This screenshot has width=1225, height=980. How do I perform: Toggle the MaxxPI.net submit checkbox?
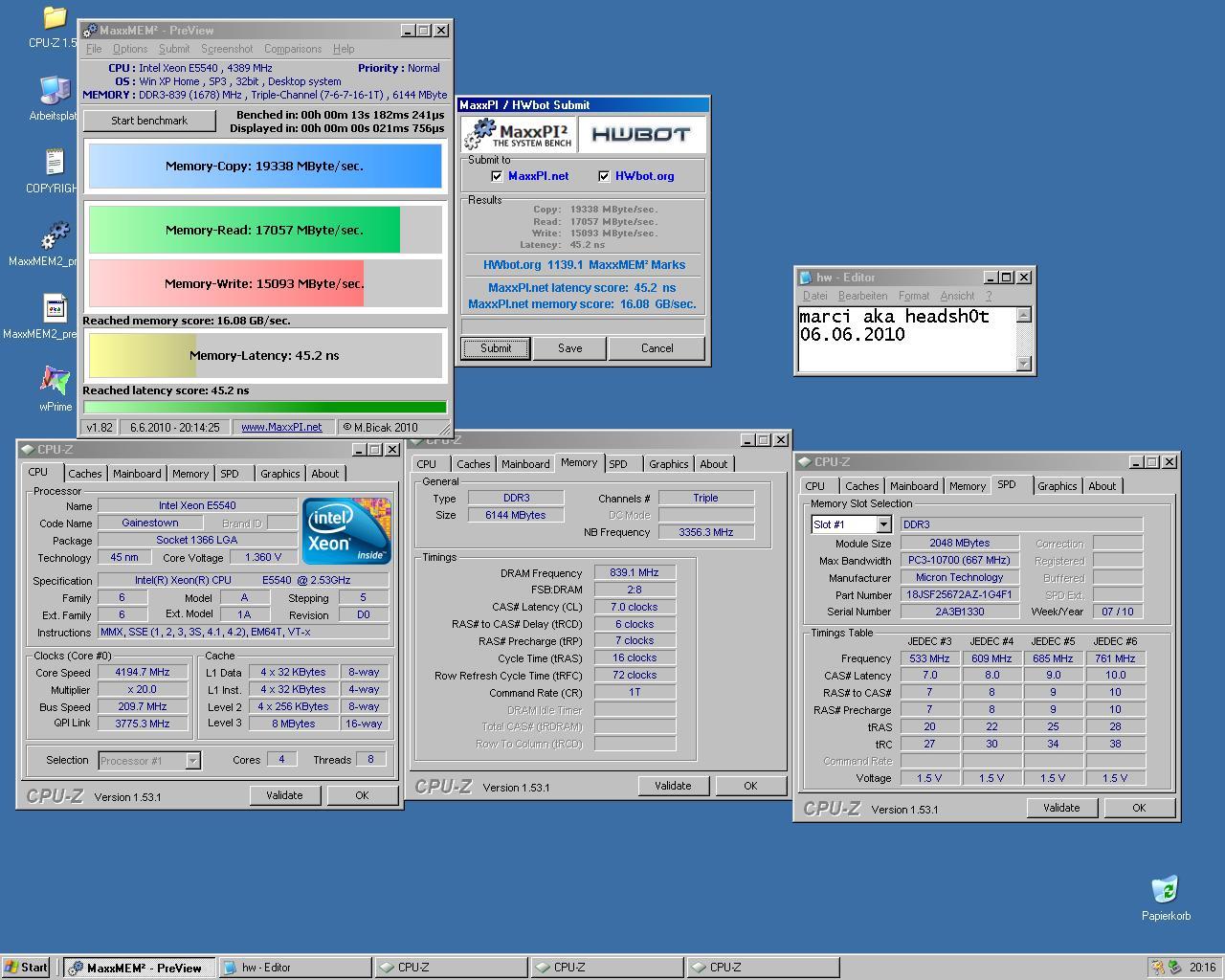tap(497, 176)
